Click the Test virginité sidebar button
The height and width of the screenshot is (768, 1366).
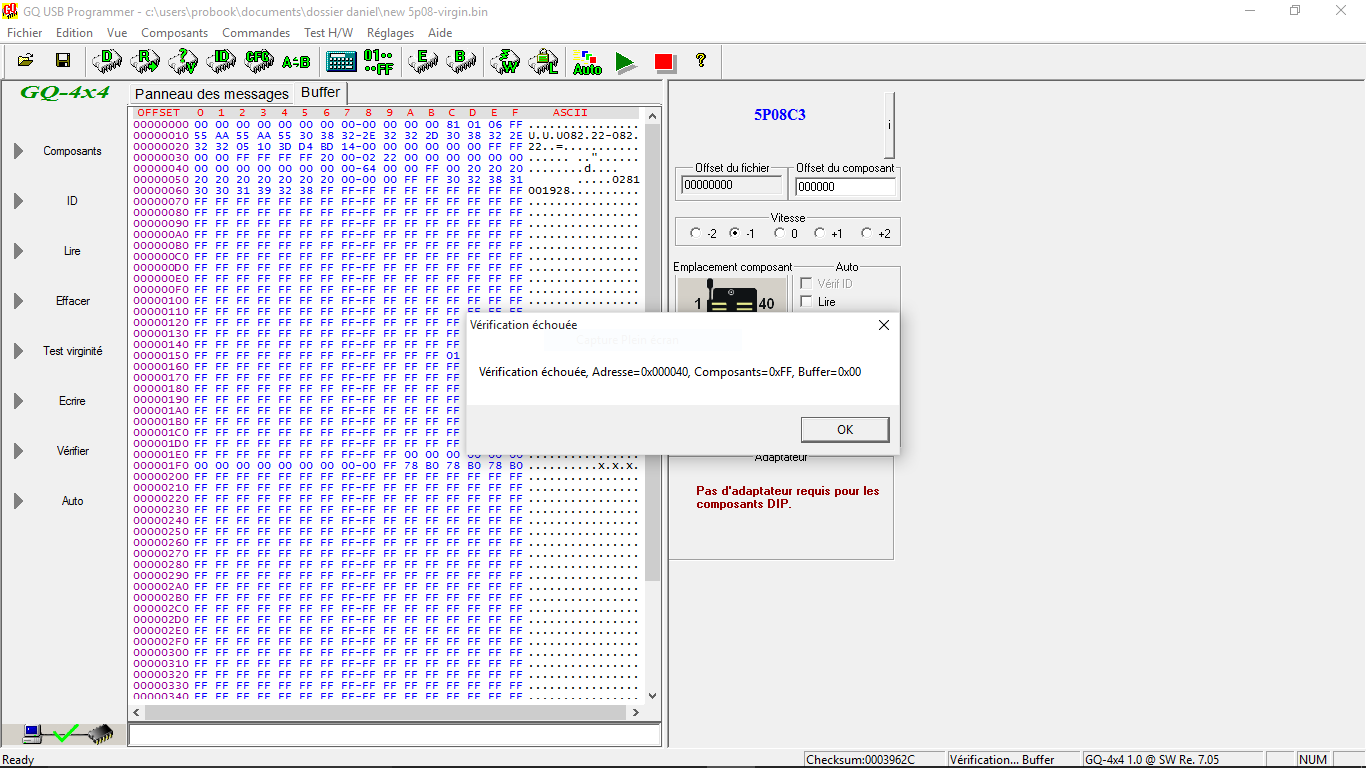tap(72, 351)
